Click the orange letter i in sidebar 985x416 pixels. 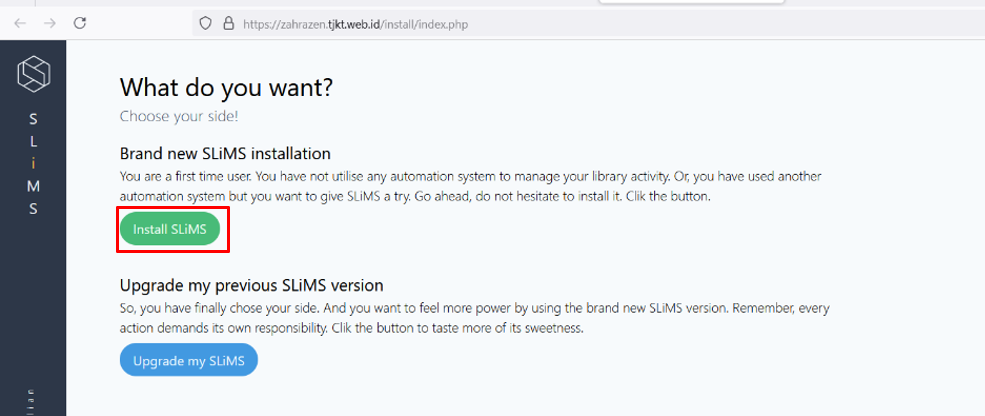coord(33,164)
